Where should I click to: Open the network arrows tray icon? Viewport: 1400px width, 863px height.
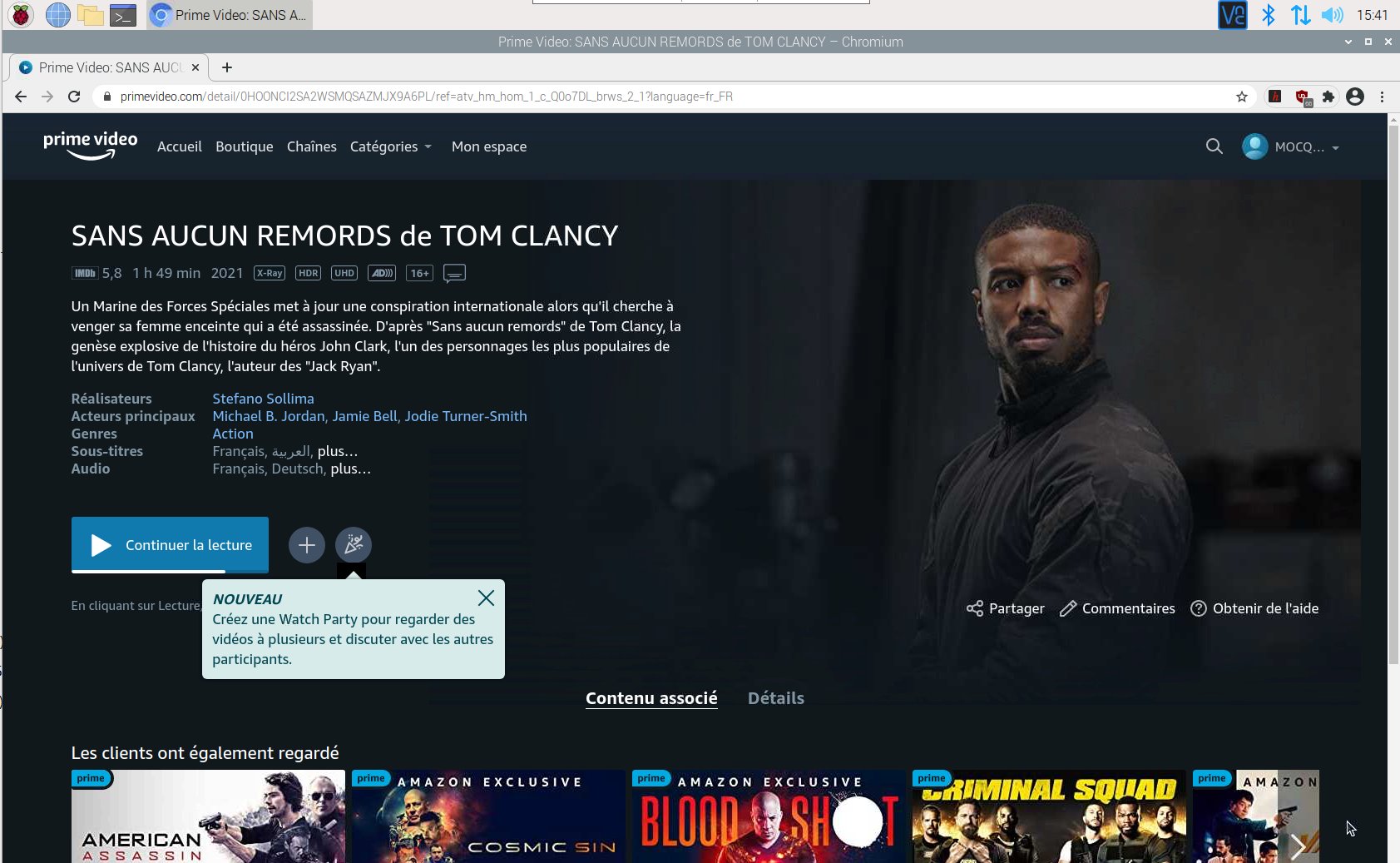(1300, 15)
